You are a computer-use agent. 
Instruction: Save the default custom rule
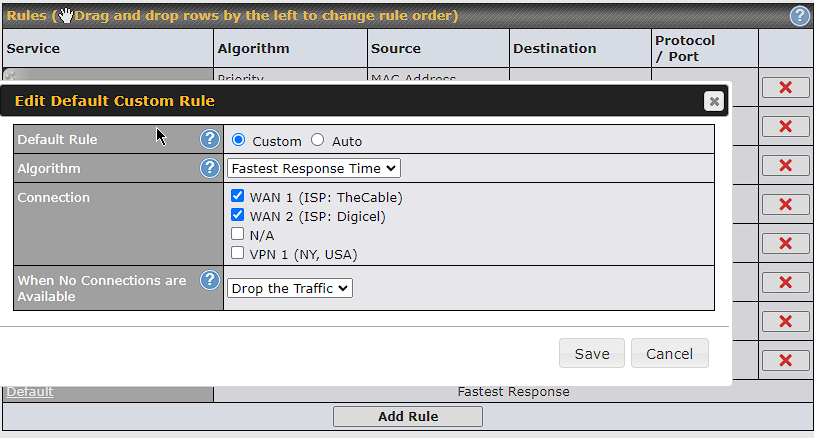(x=592, y=353)
